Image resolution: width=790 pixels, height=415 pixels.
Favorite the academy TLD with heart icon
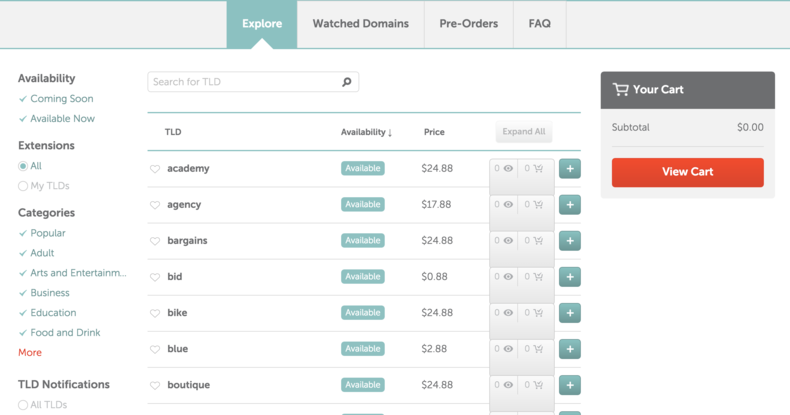pyautogui.click(x=155, y=169)
